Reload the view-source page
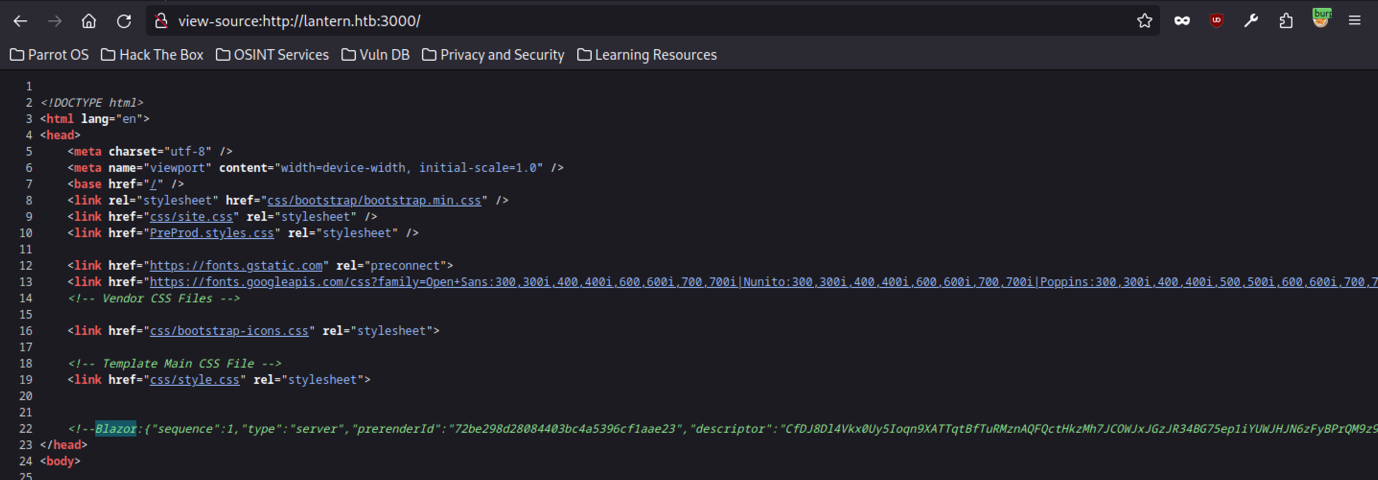The width and height of the screenshot is (1378, 480). point(124,21)
